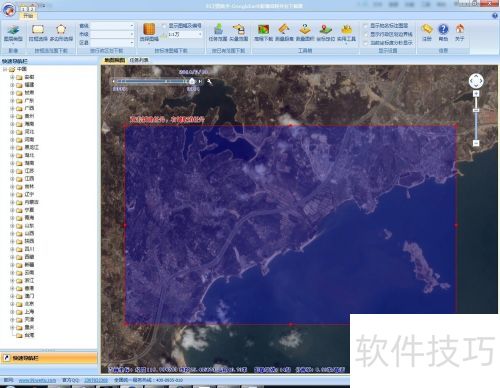Toggle the 显示图幅及编号 checkbox
This screenshot has height=388, width=500.
[x=164, y=26]
